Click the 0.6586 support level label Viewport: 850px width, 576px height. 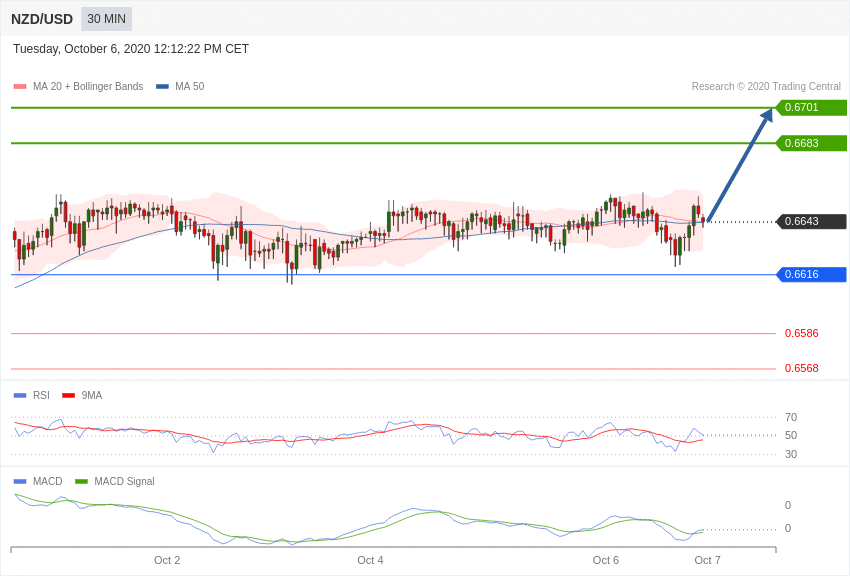pyautogui.click(x=802, y=333)
